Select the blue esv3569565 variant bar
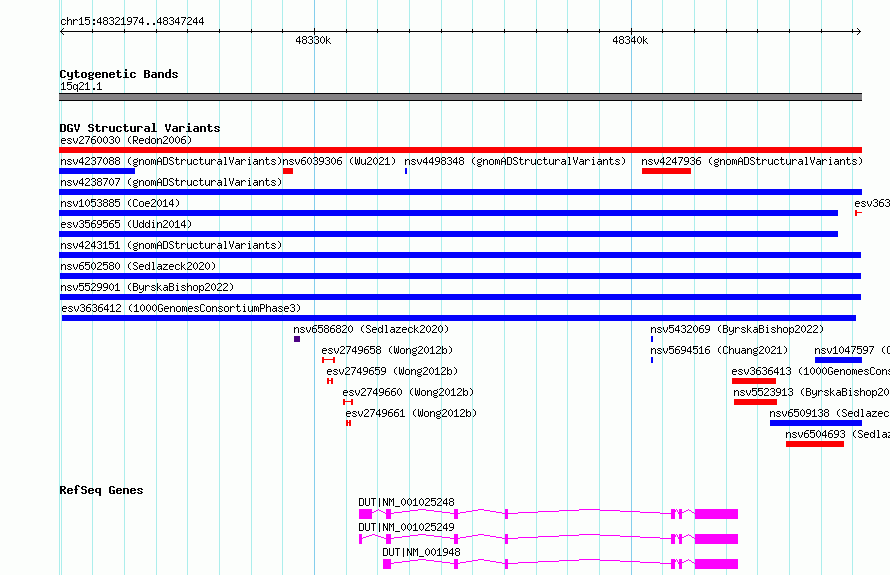 pyautogui.click(x=448, y=234)
